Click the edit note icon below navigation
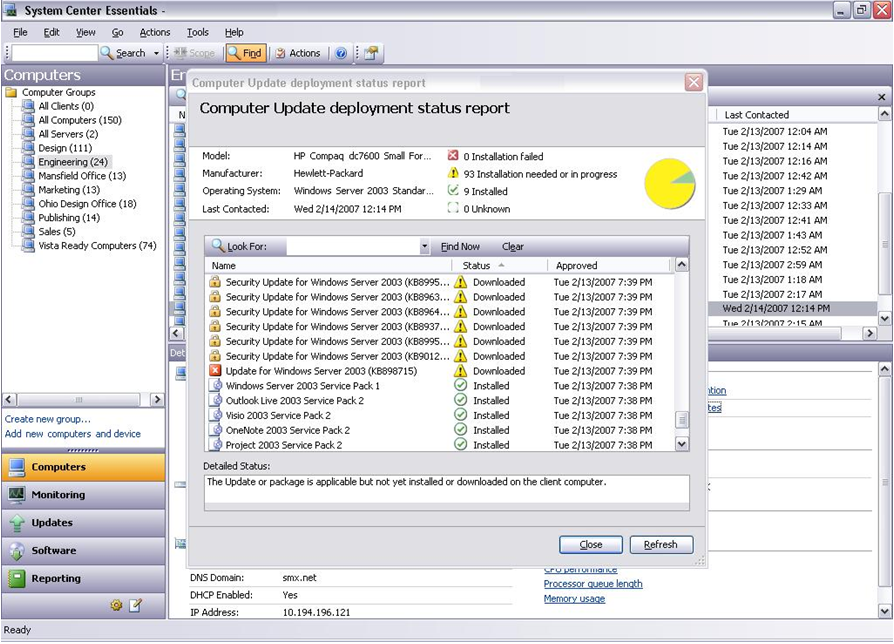Image resolution: width=894 pixels, height=644 pixels. coord(135,605)
